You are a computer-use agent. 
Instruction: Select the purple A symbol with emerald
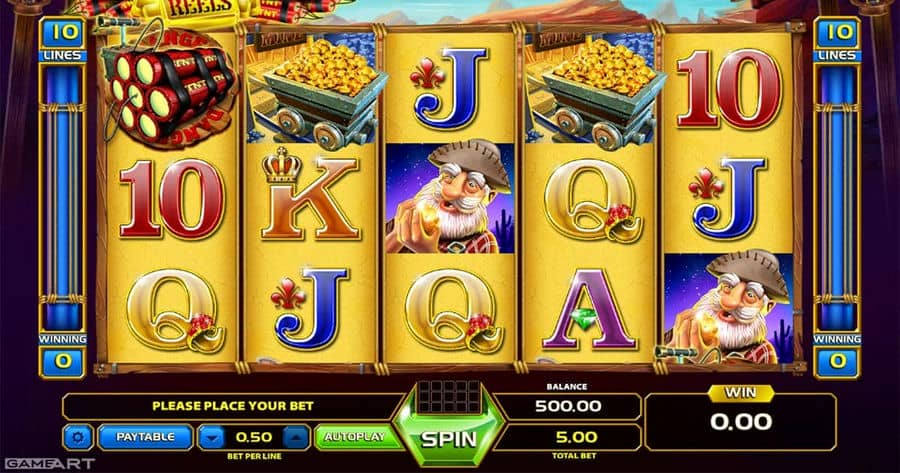click(590, 310)
